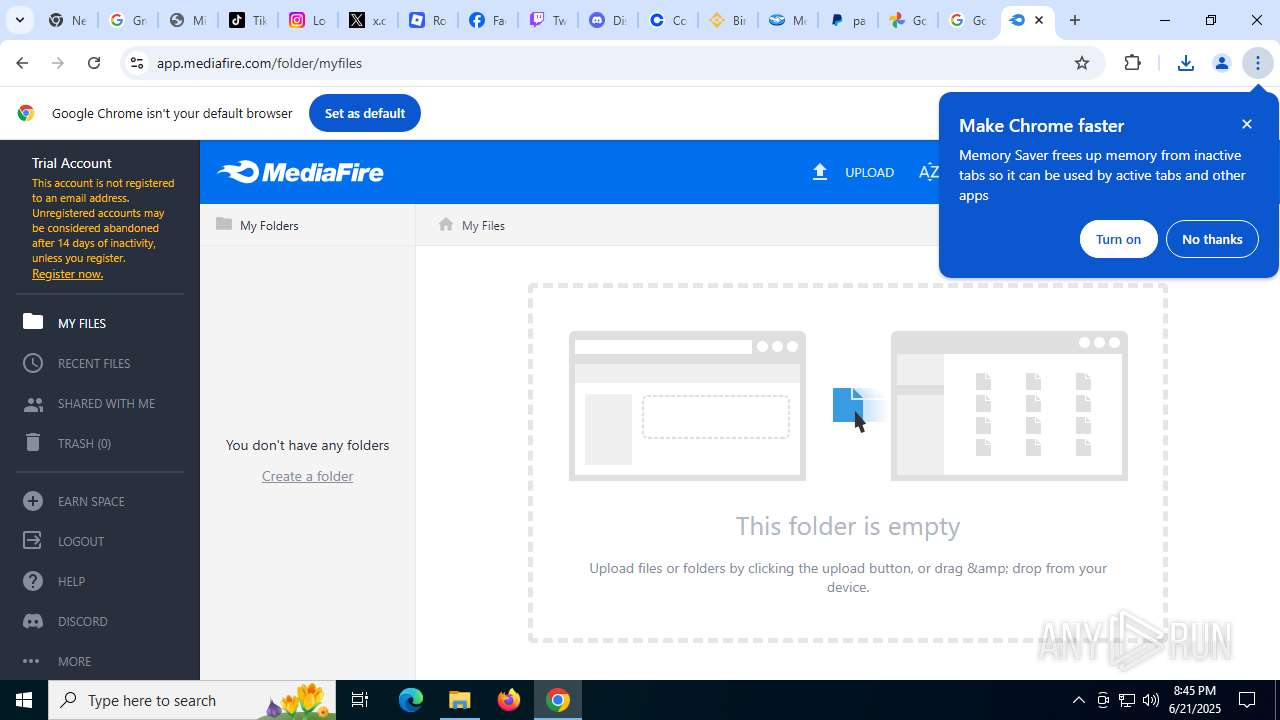Click the Create a folder link
Image resolution: width=1280 pixels, height=720 pixels.
307,476
